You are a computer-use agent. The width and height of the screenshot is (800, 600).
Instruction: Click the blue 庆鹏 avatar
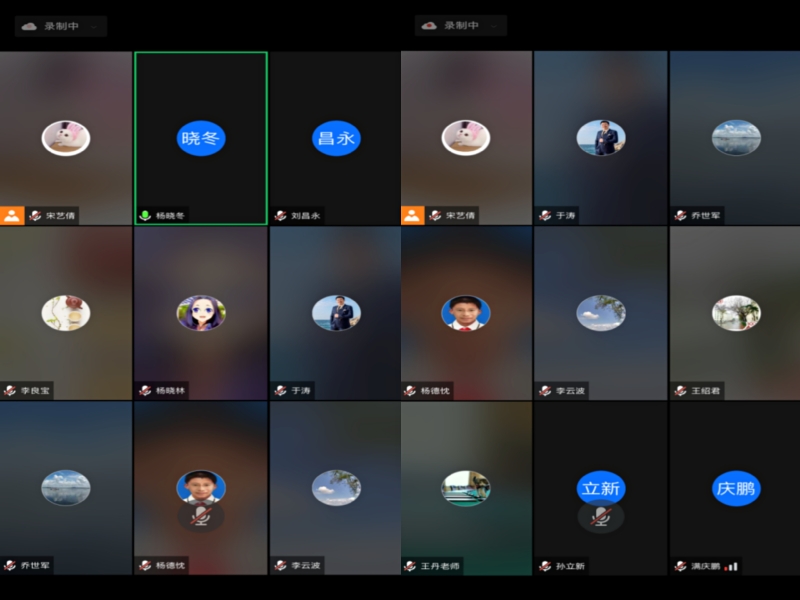click(736, 489)
